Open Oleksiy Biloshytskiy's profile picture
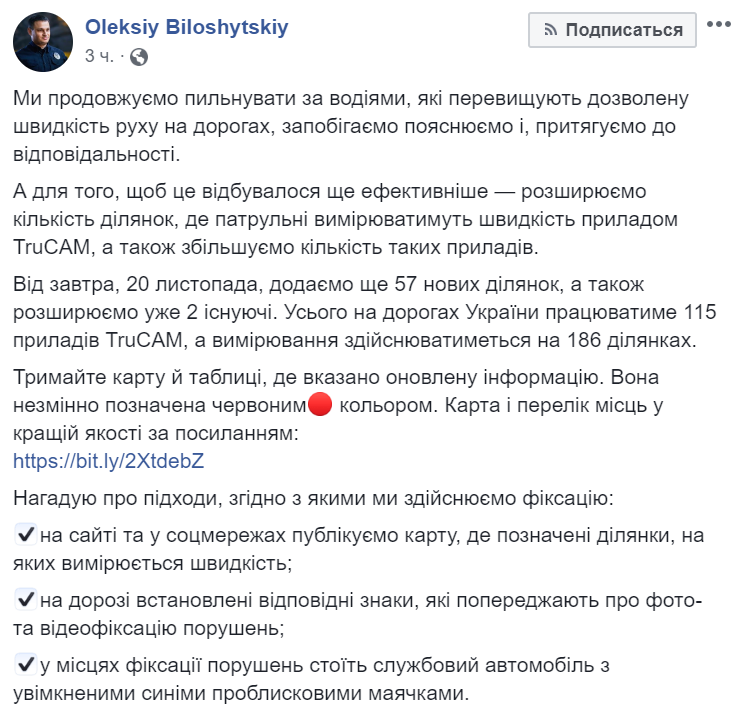This screenshot has height=708, width=736. tap(41, 42)
